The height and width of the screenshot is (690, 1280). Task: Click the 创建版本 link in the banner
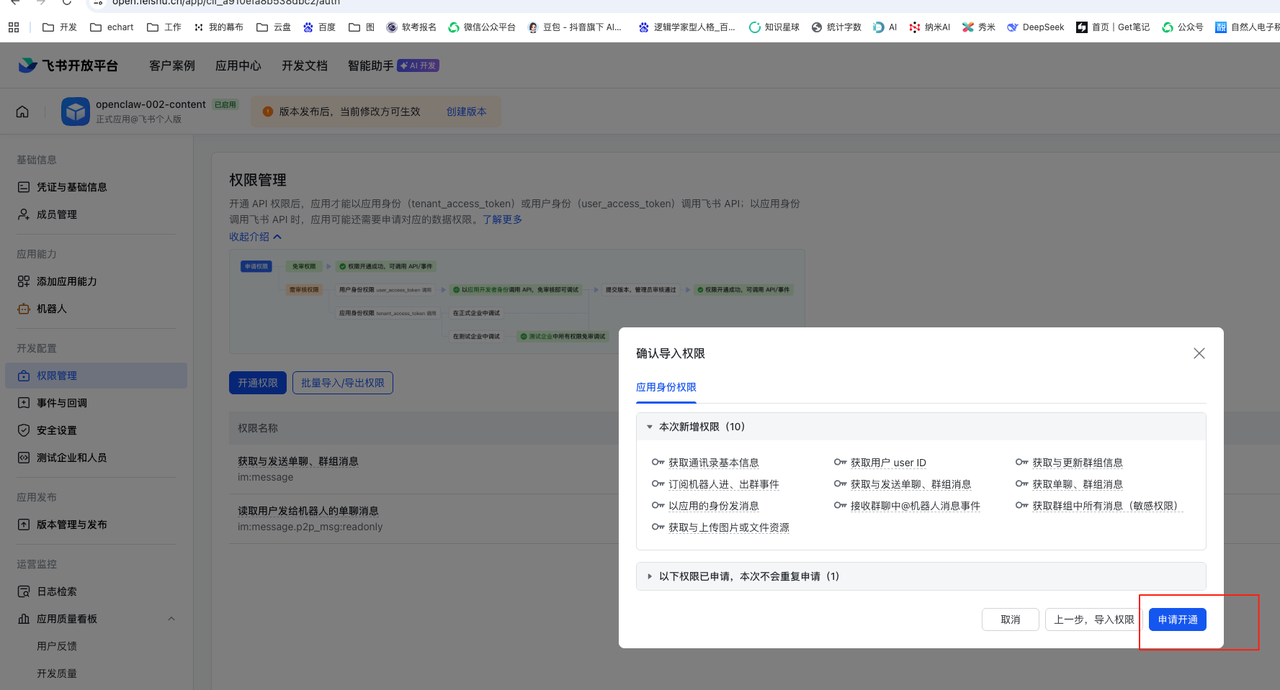(466, 112)
